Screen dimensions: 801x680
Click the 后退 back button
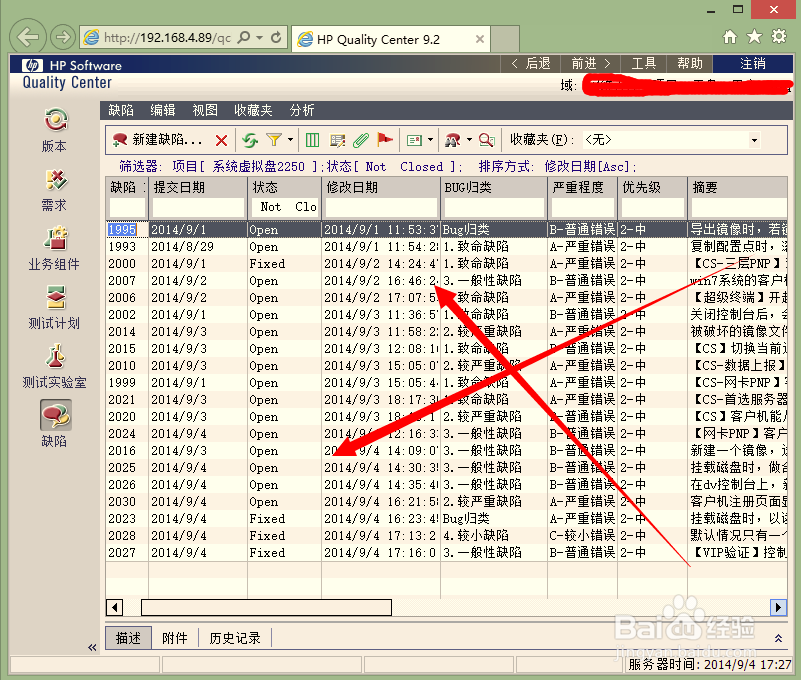pyautogui.click(x=531, y=63)
